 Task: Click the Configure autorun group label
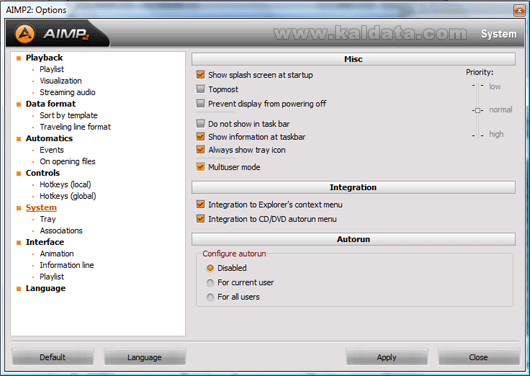pos(234,254)
